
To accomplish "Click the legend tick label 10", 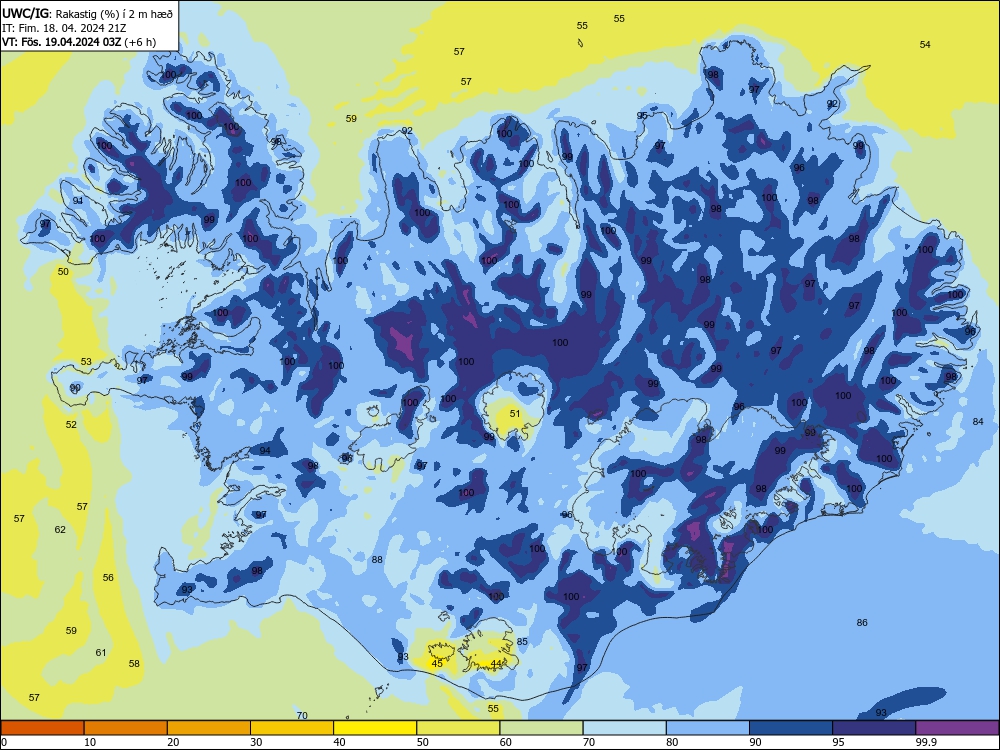I will 90,742.
